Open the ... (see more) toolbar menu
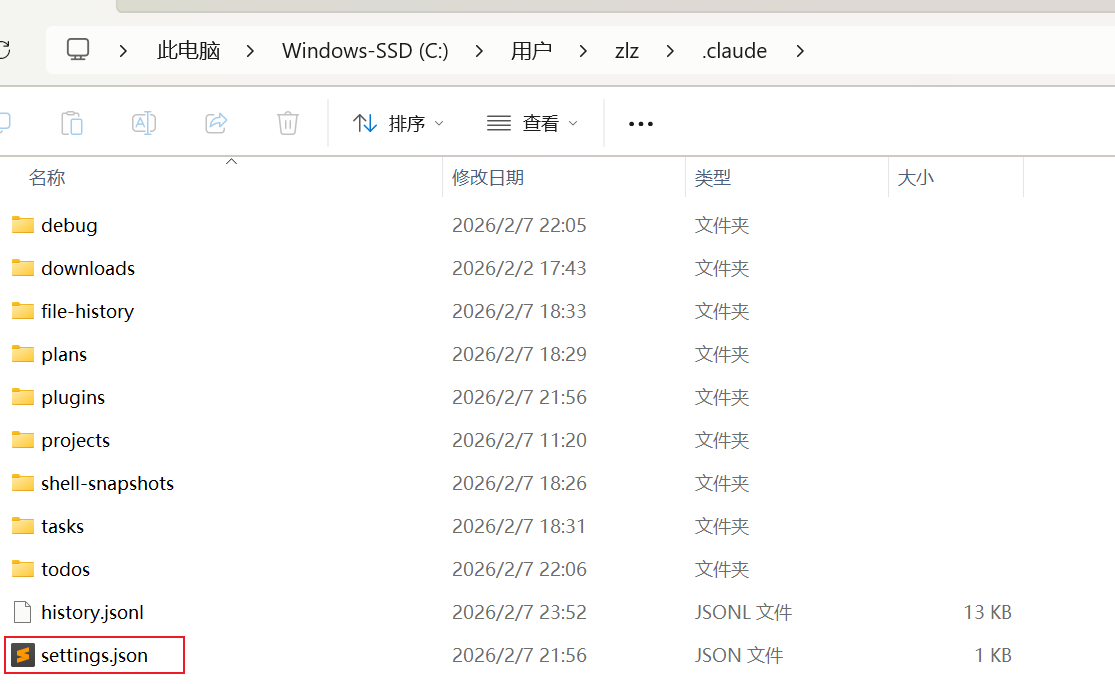The width and height of the screenshot is (1115, 684). [x=640, y=122]
